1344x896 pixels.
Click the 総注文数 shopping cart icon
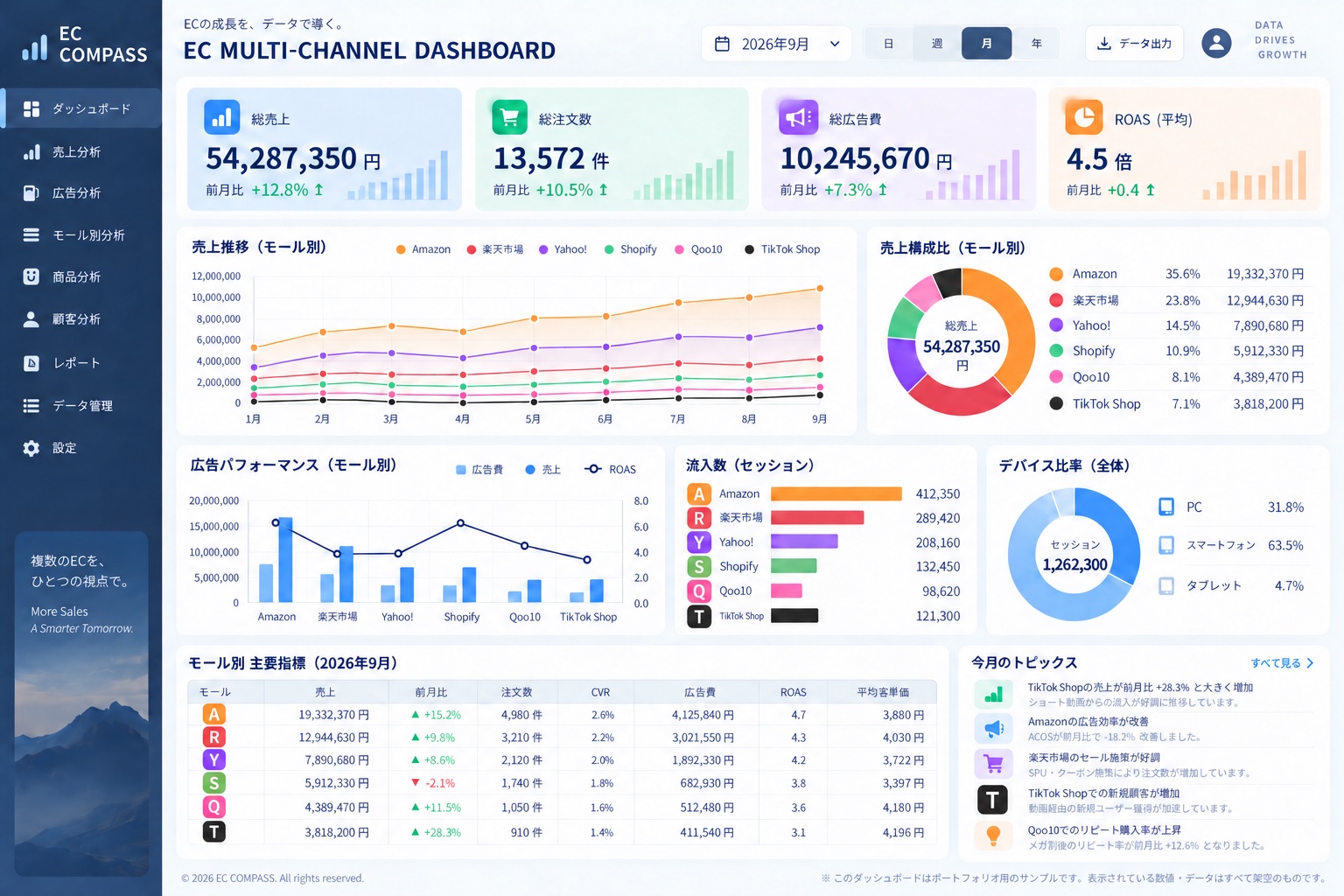pyautogui.click(x=509, y=117)
